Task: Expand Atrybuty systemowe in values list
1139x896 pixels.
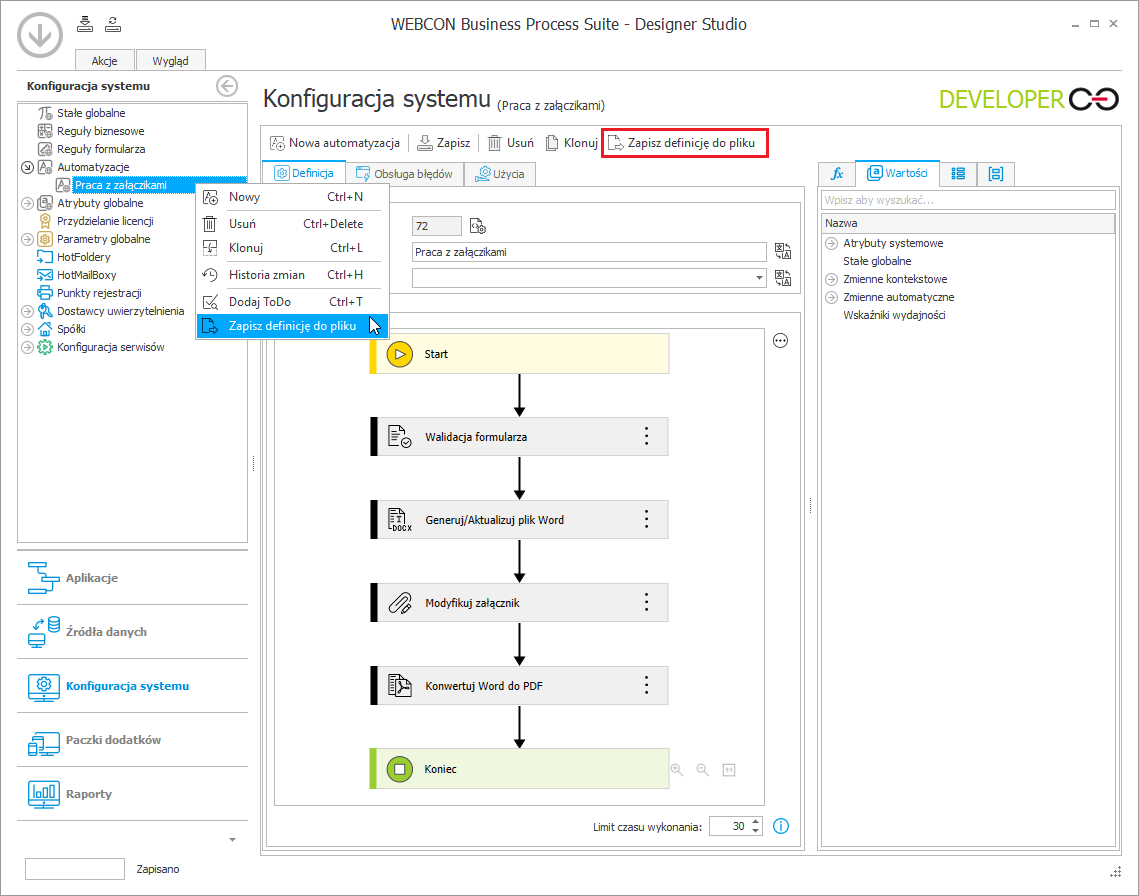Action: click(832, 243)
